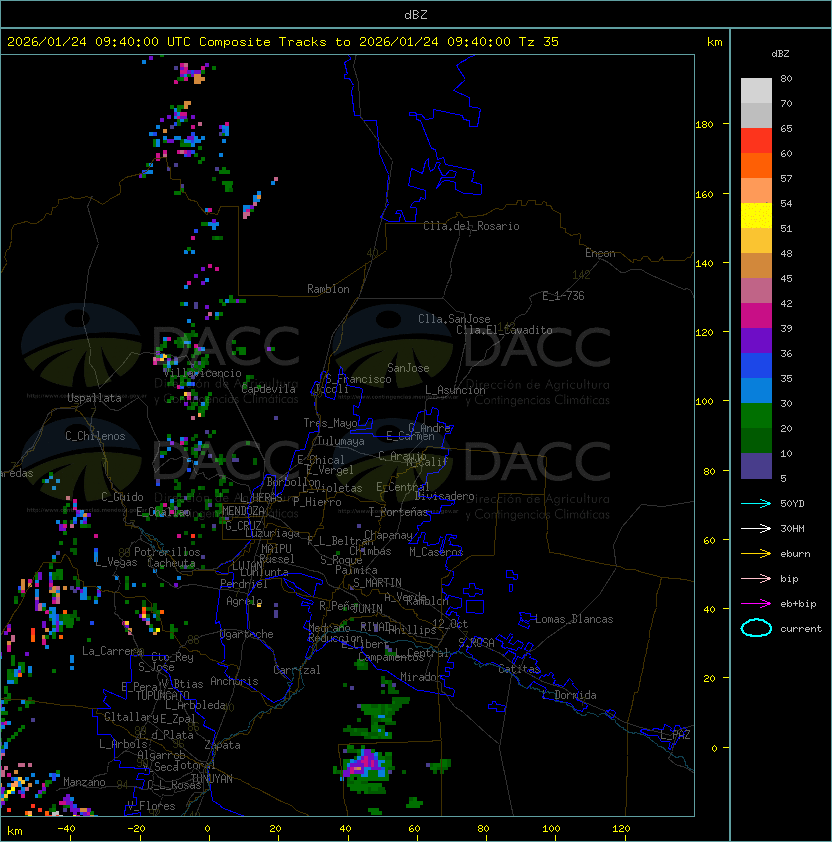Pick the 80 dBZ light gray swatch
Image resolution: width=832 pixels, height=842 pixels.
(x=756, y=90)
